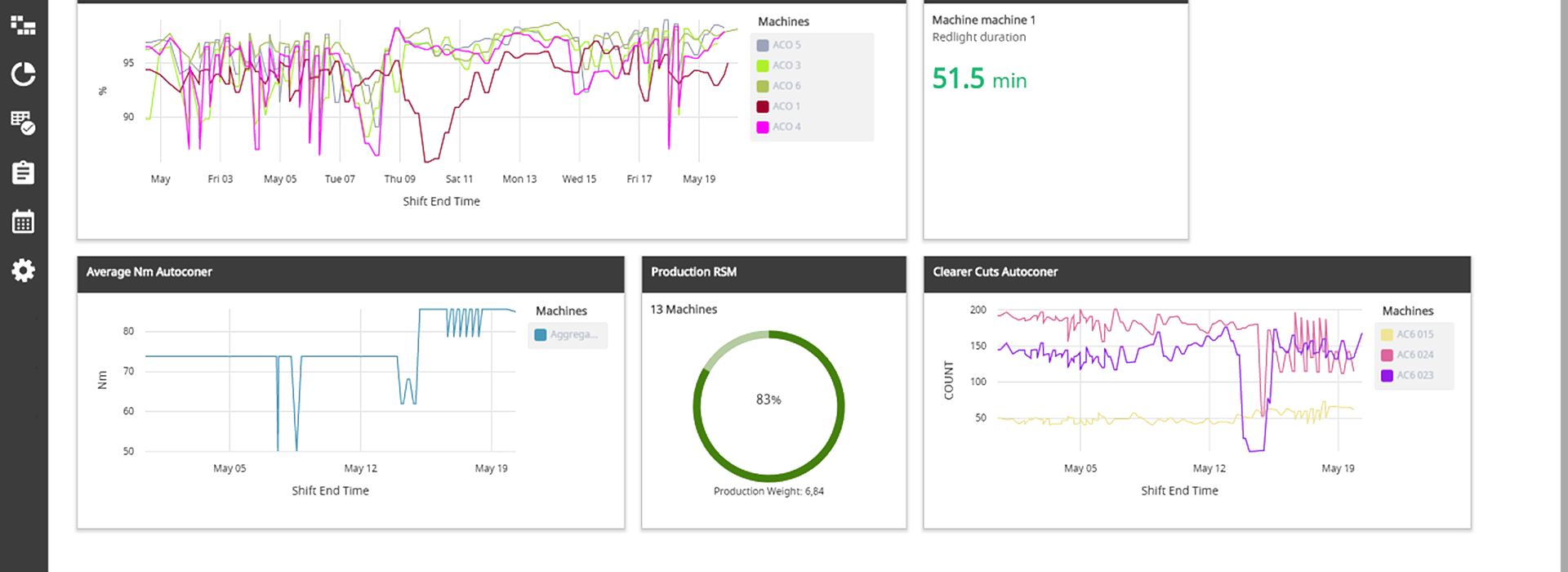The image size is (1568, 572).
Task: Open the calendar sidebar icon
Action: [x=23, y=221]
